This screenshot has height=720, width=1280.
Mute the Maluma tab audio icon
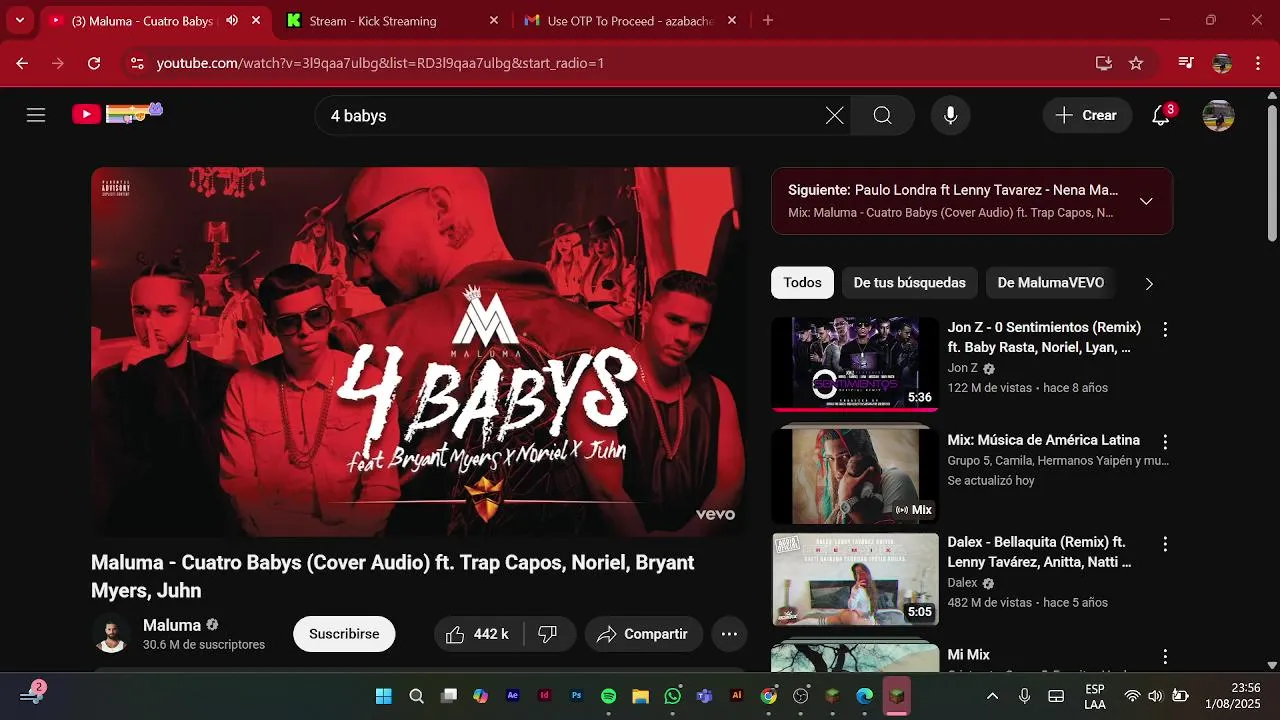pos(232,20)
